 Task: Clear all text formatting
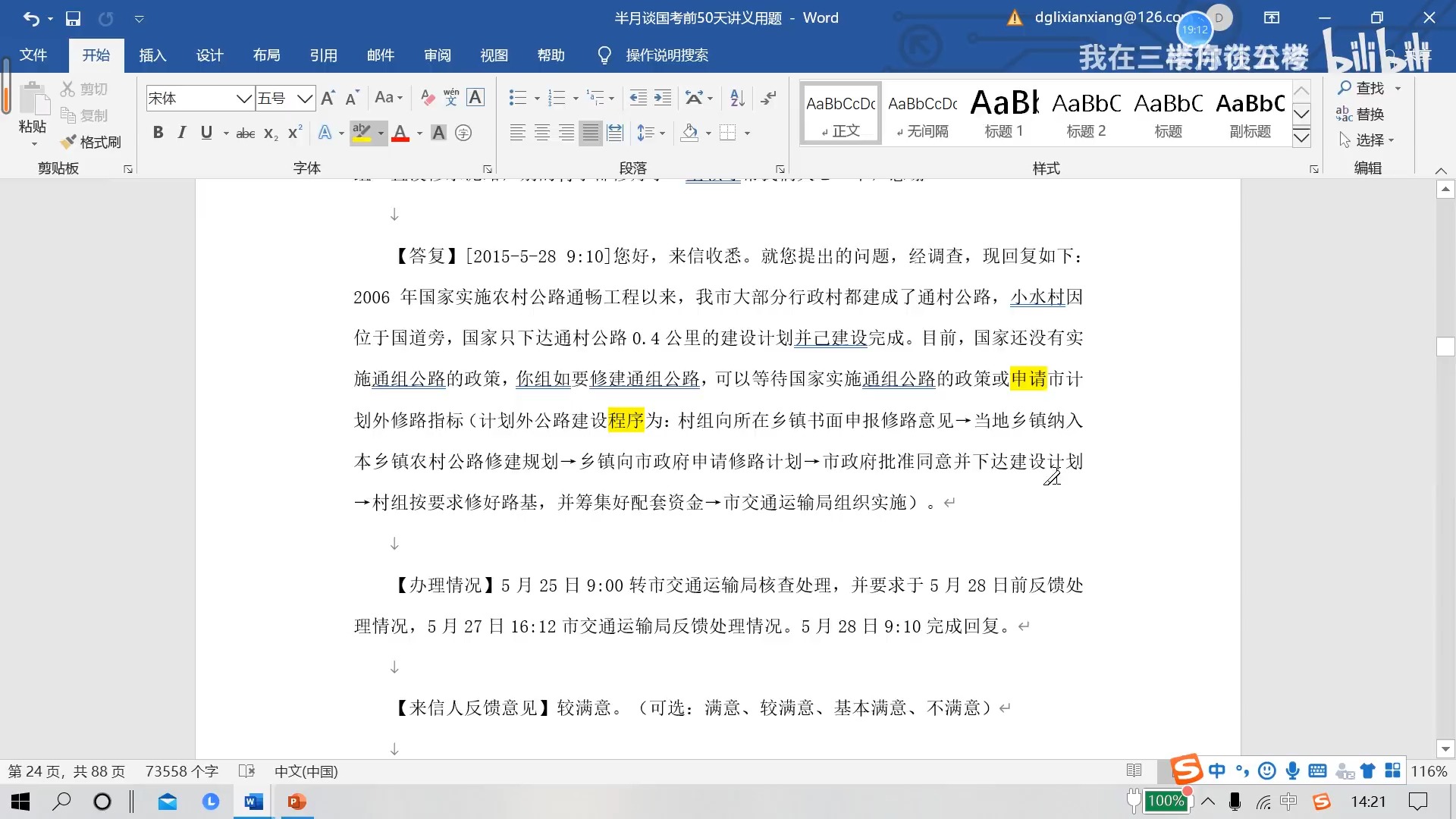(428, 98)
